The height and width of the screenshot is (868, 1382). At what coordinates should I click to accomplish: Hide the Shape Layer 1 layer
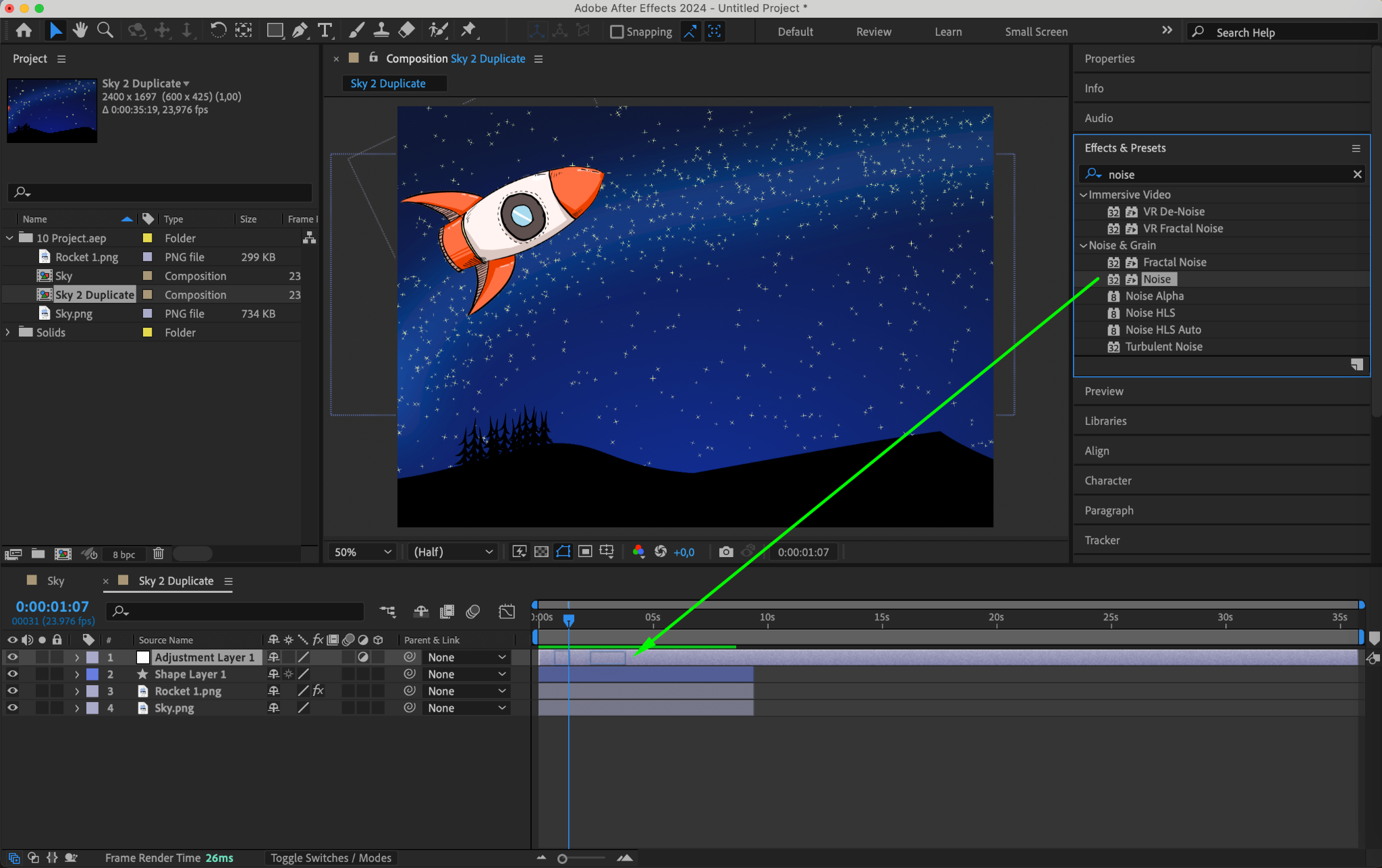[12, 674]
